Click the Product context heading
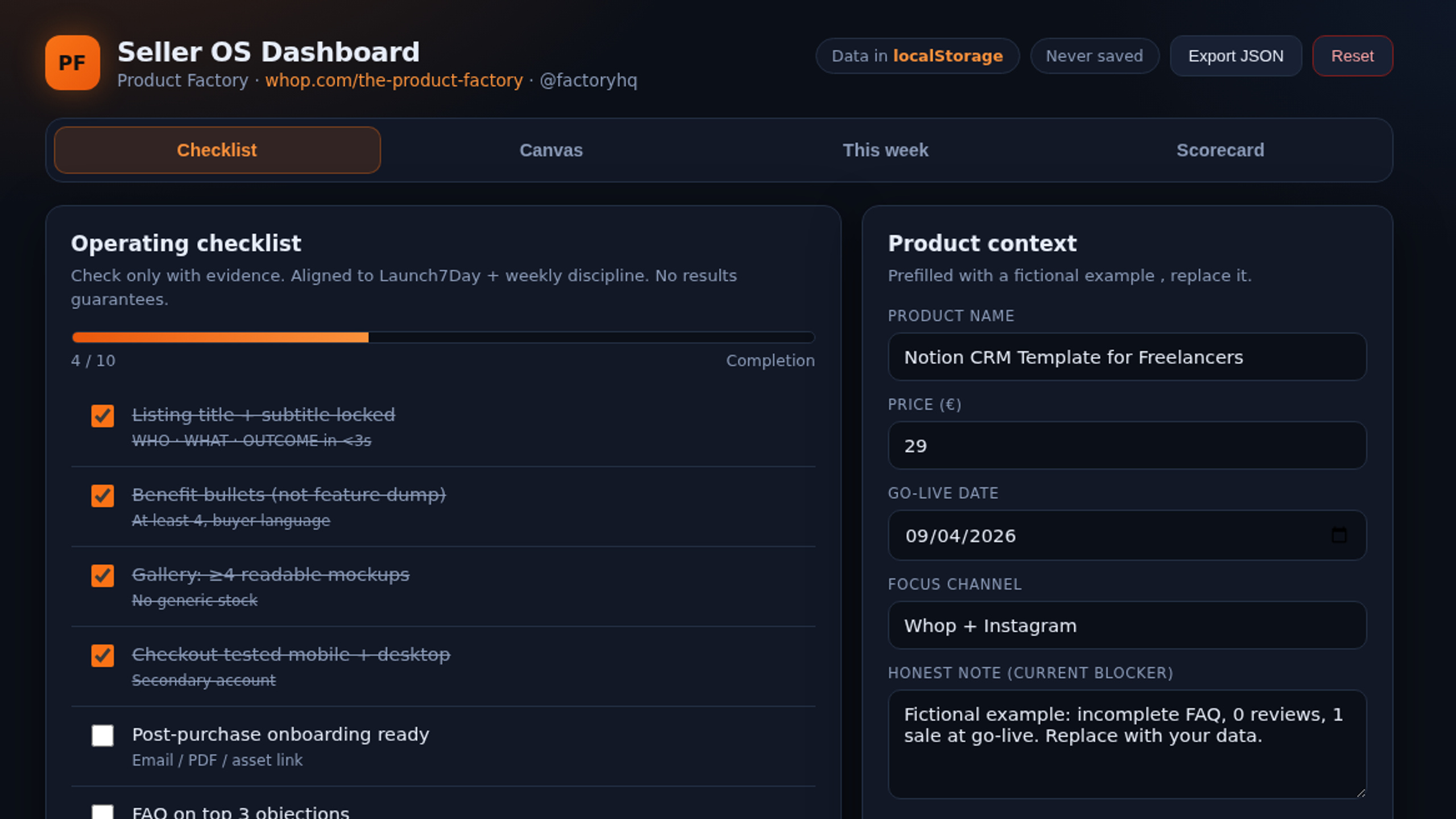This screenshot has height=819, width=1456. click(x=982, y=243)
